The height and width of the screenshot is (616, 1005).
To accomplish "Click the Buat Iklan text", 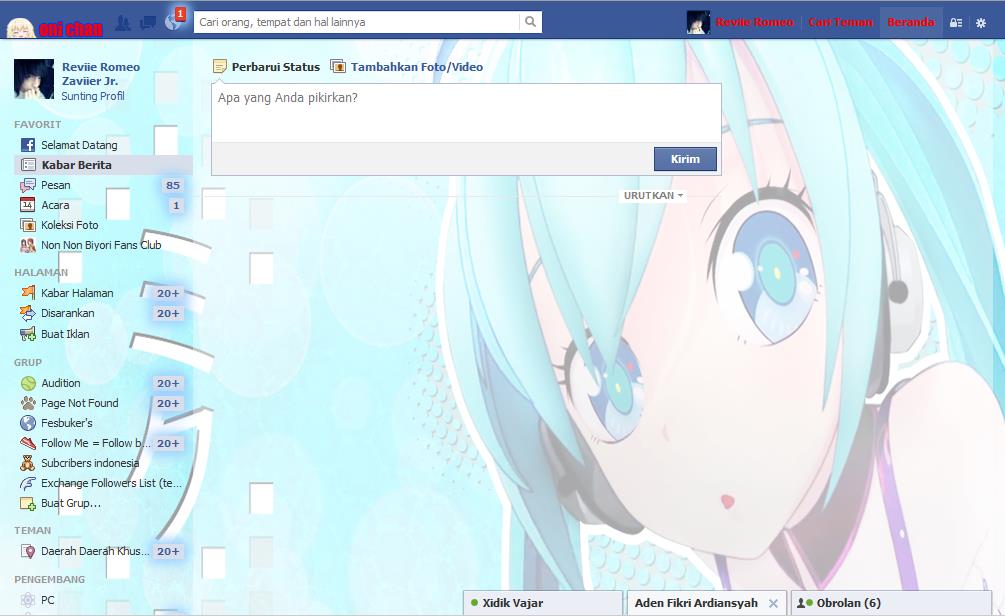I will [65, 334].
